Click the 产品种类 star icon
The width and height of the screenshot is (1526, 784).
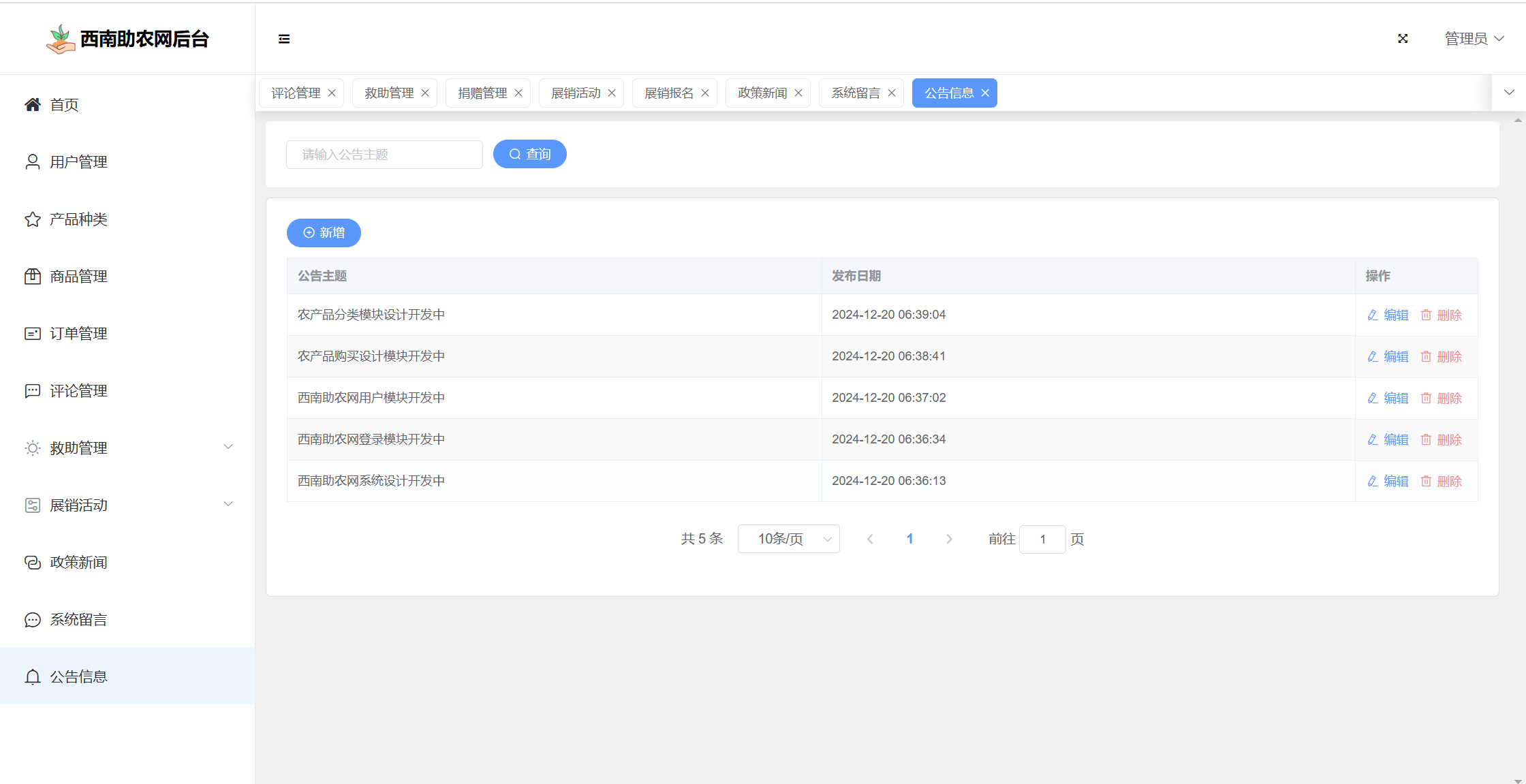[33, 219]
